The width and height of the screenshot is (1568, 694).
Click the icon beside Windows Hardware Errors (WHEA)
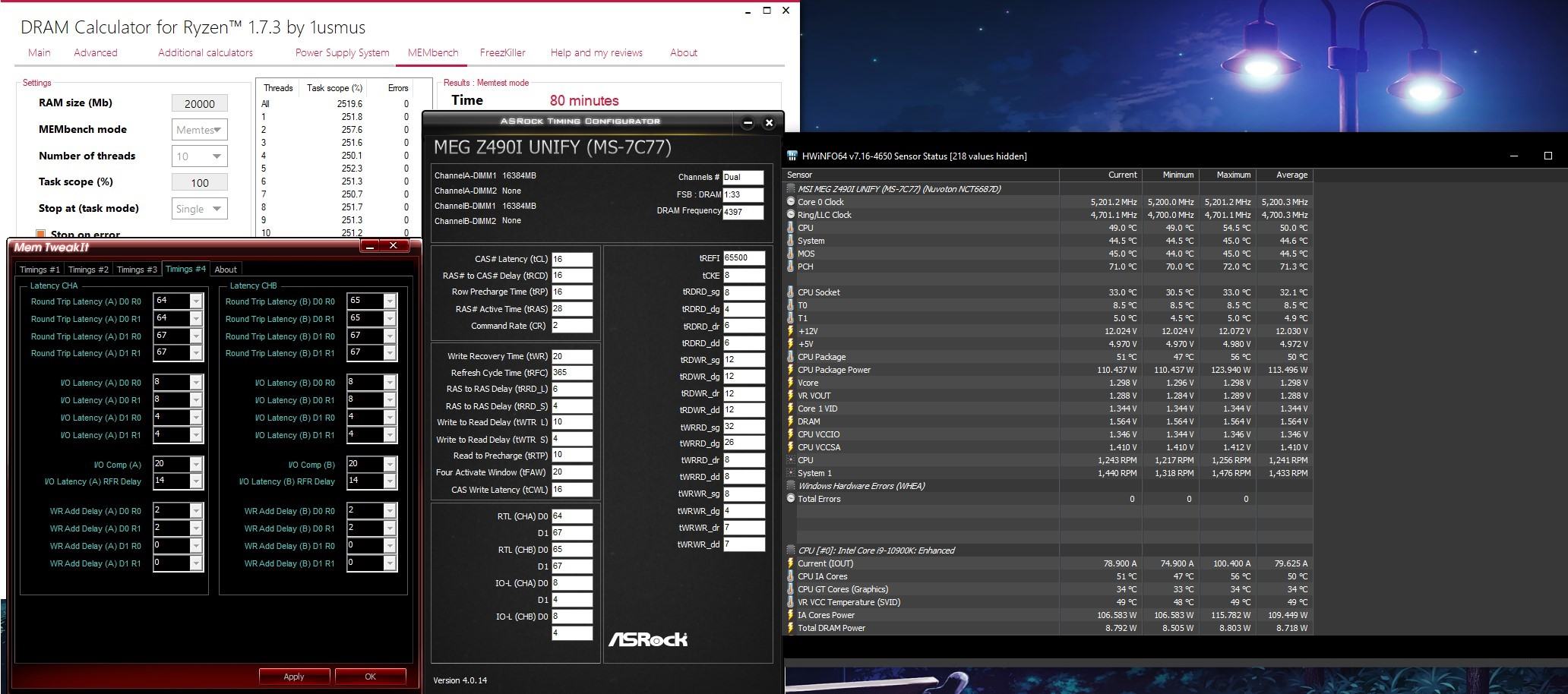pos(791,486)
